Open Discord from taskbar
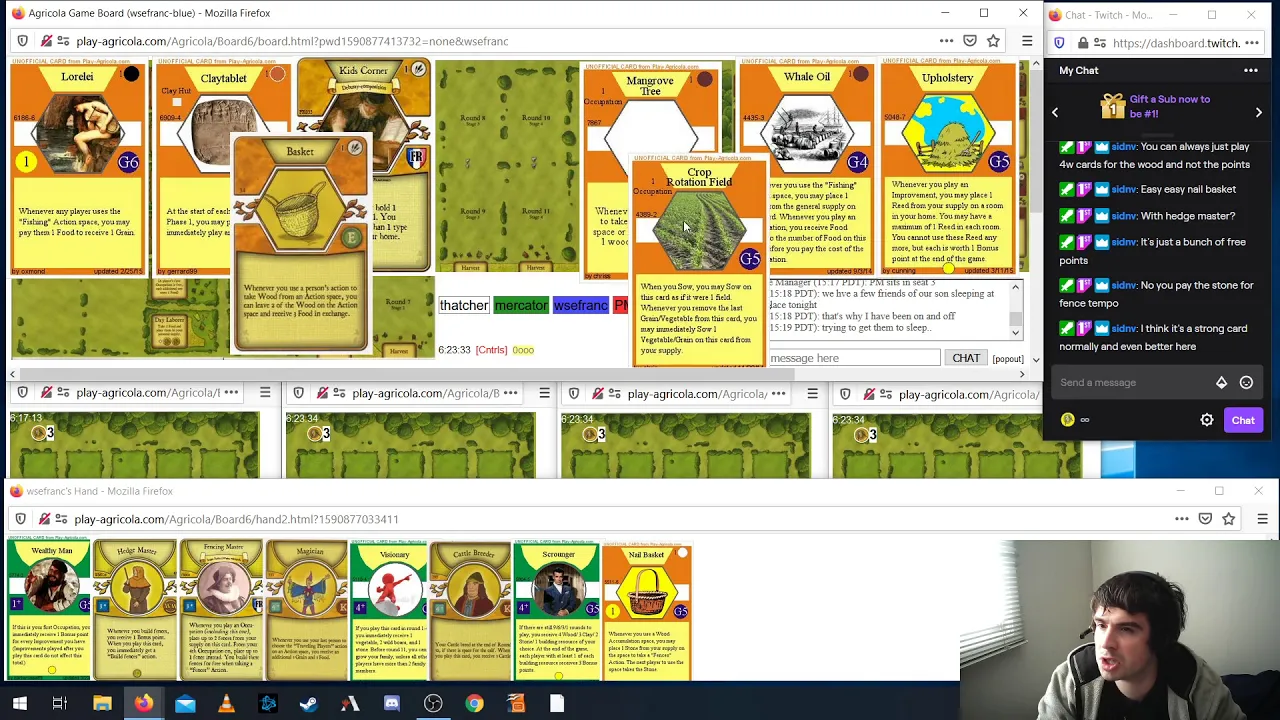 pyautogui.click(x=392, y=704)
